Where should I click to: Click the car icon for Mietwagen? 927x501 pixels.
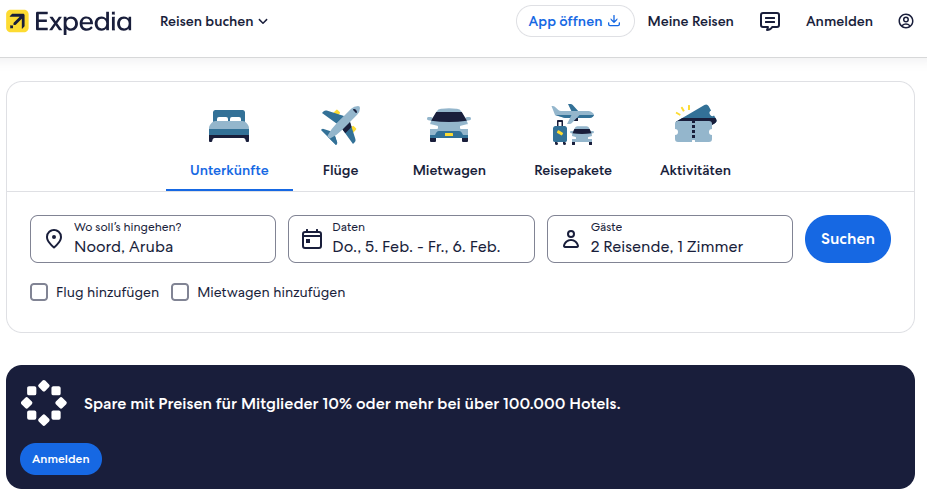coord(449,125)
